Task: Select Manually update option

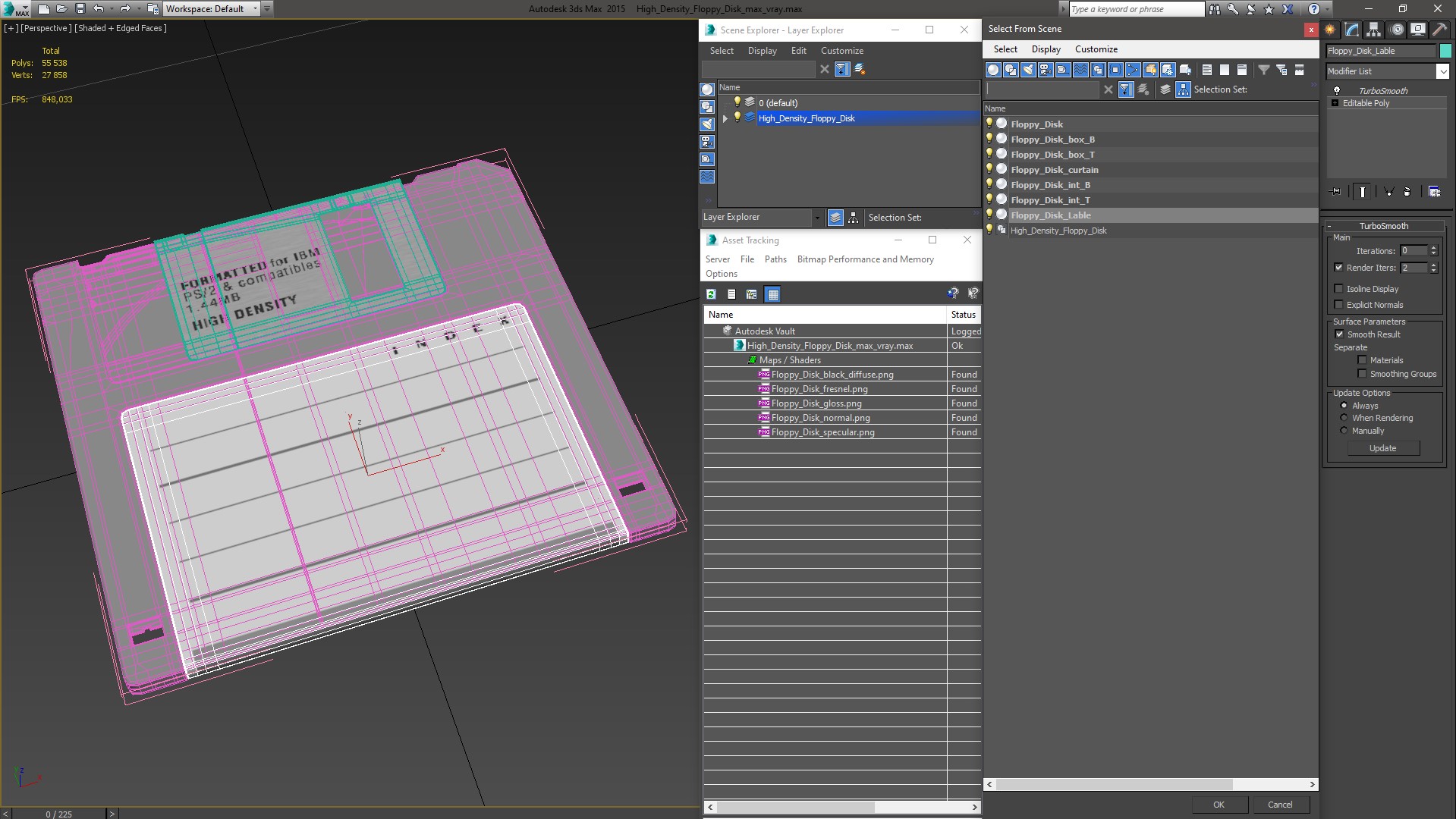Action: point(1344,431)
